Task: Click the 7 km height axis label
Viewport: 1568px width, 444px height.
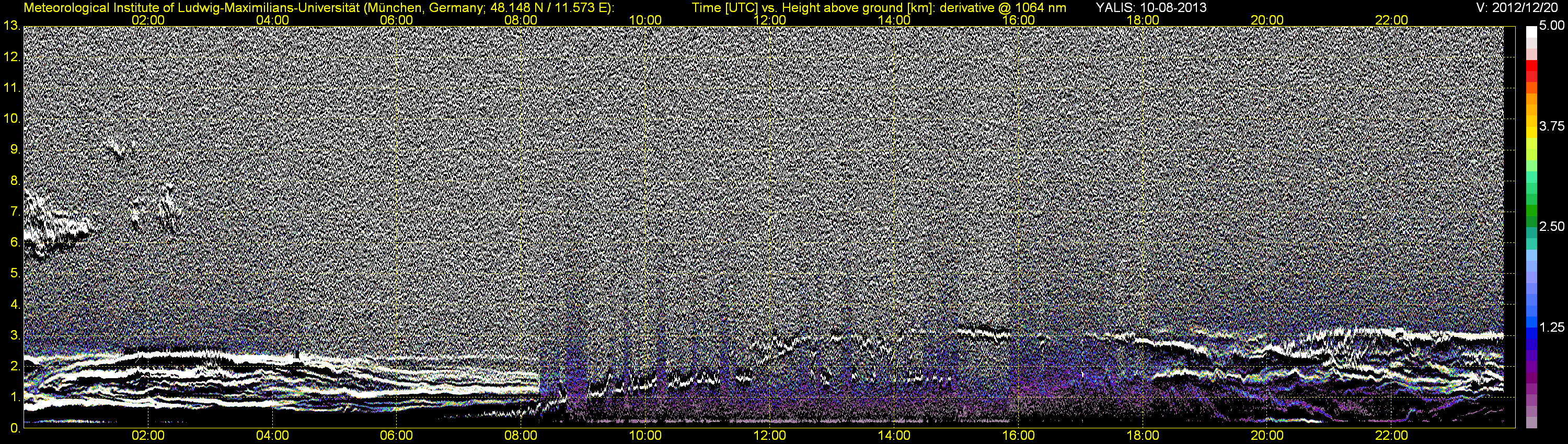Action: point(15,211)
